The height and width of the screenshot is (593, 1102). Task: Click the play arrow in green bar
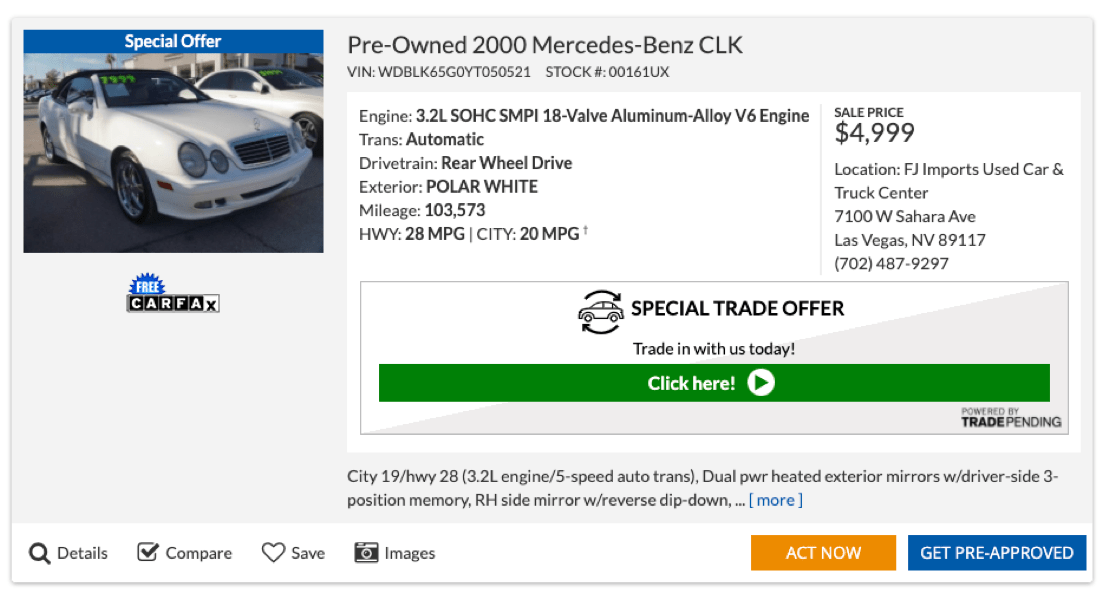tap(761, 383)
